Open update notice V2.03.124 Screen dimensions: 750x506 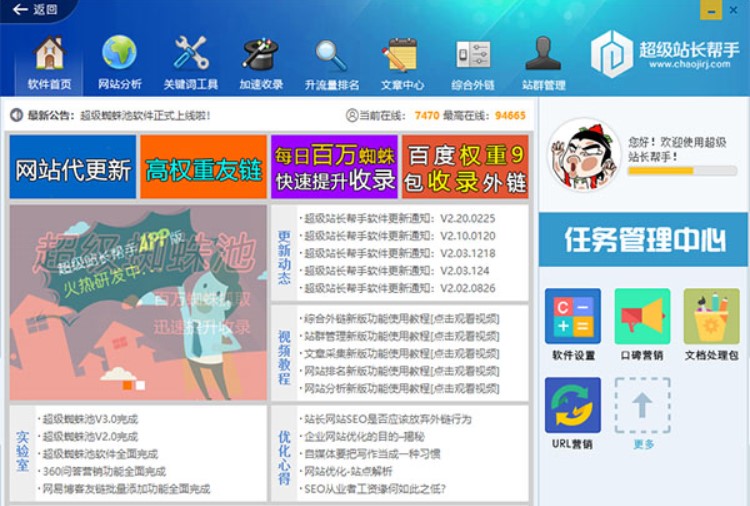[x=397, y=271]
